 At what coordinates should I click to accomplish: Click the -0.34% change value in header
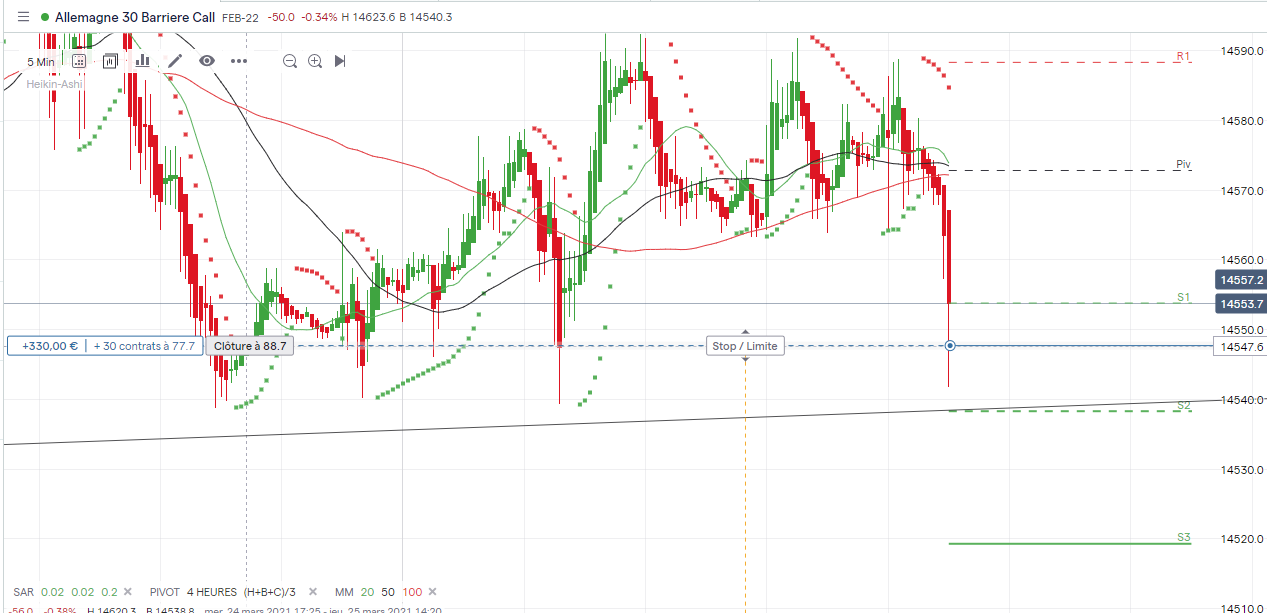tap(320, 17)
